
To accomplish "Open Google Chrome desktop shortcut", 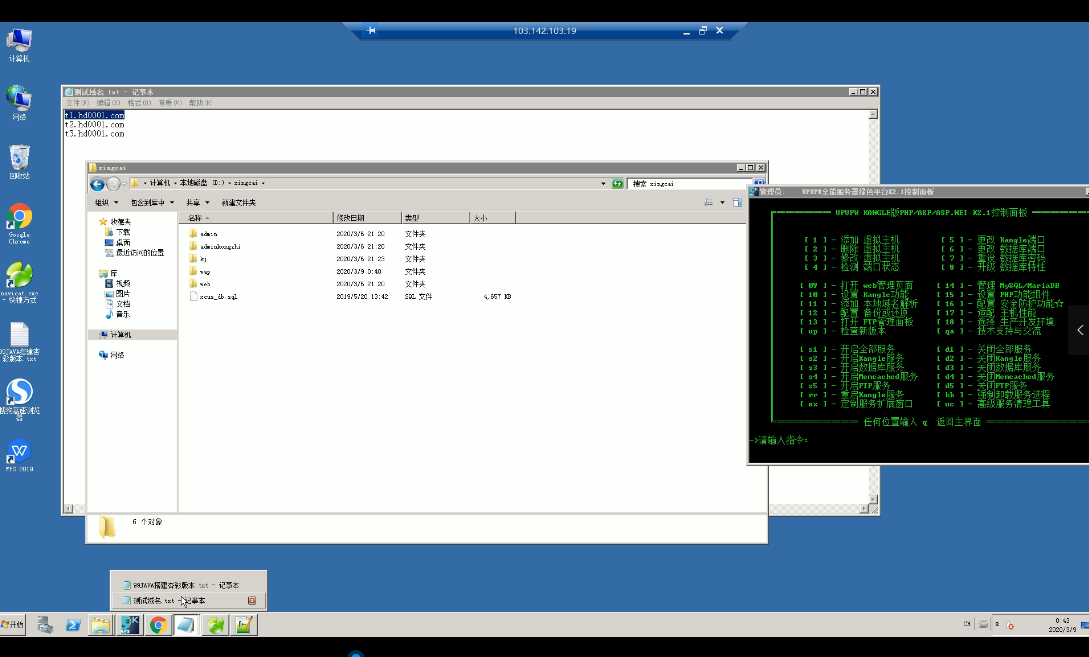I will coord(19,218).
